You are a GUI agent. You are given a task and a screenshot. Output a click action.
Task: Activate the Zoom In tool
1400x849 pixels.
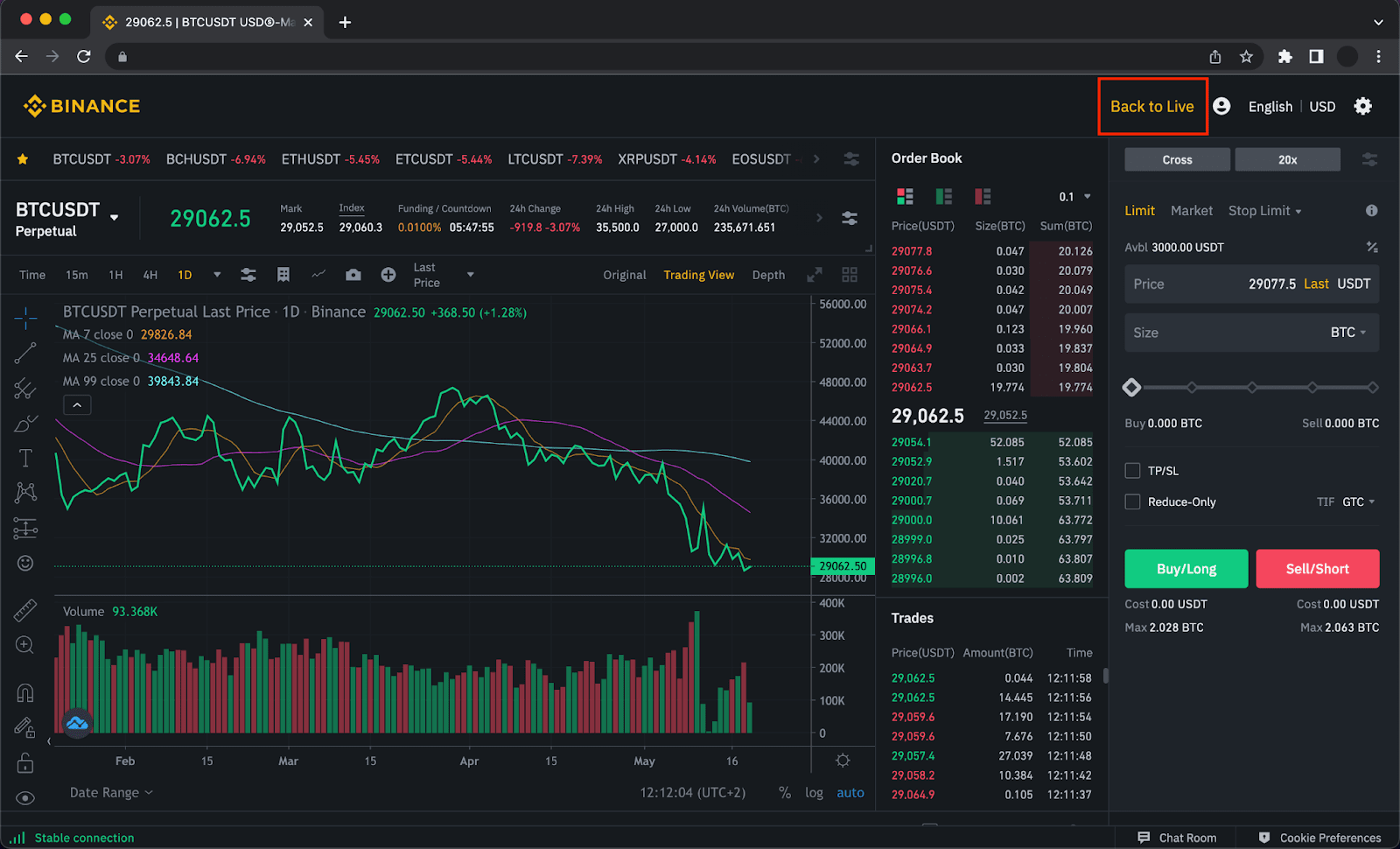(x=24, y=645)
